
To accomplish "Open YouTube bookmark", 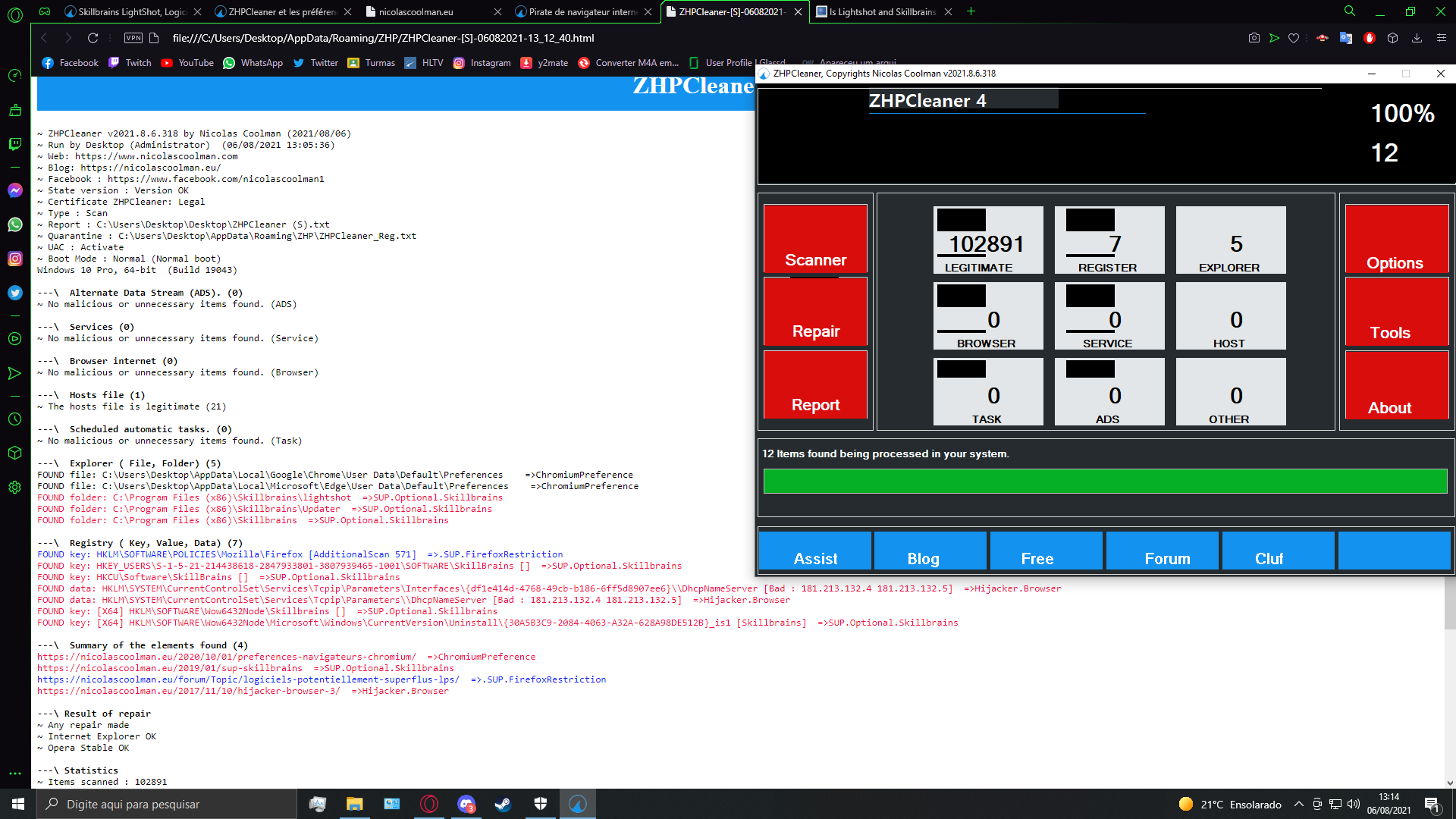I will pyautogui.click(x=187, y=63).
